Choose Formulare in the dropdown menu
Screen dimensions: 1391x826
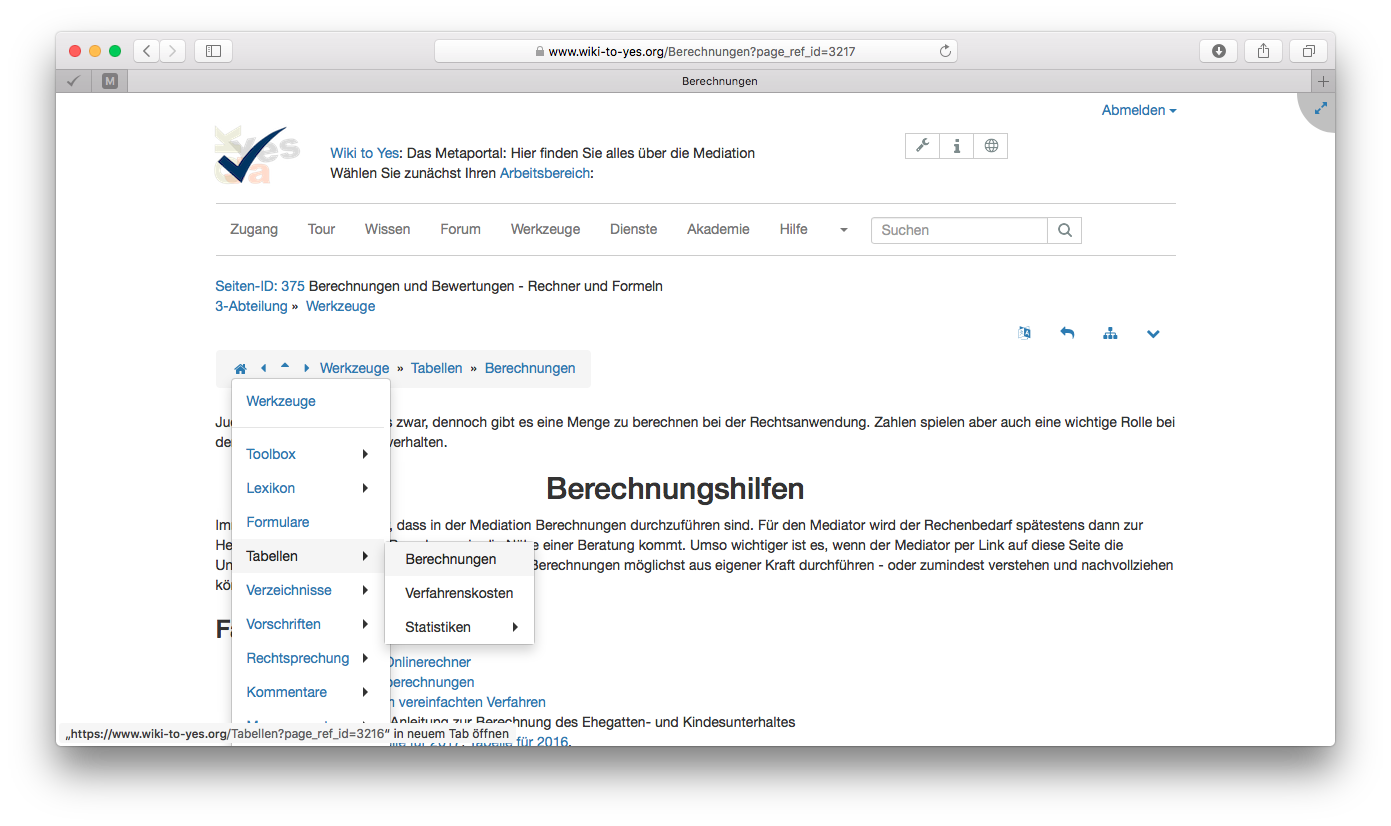278,522
